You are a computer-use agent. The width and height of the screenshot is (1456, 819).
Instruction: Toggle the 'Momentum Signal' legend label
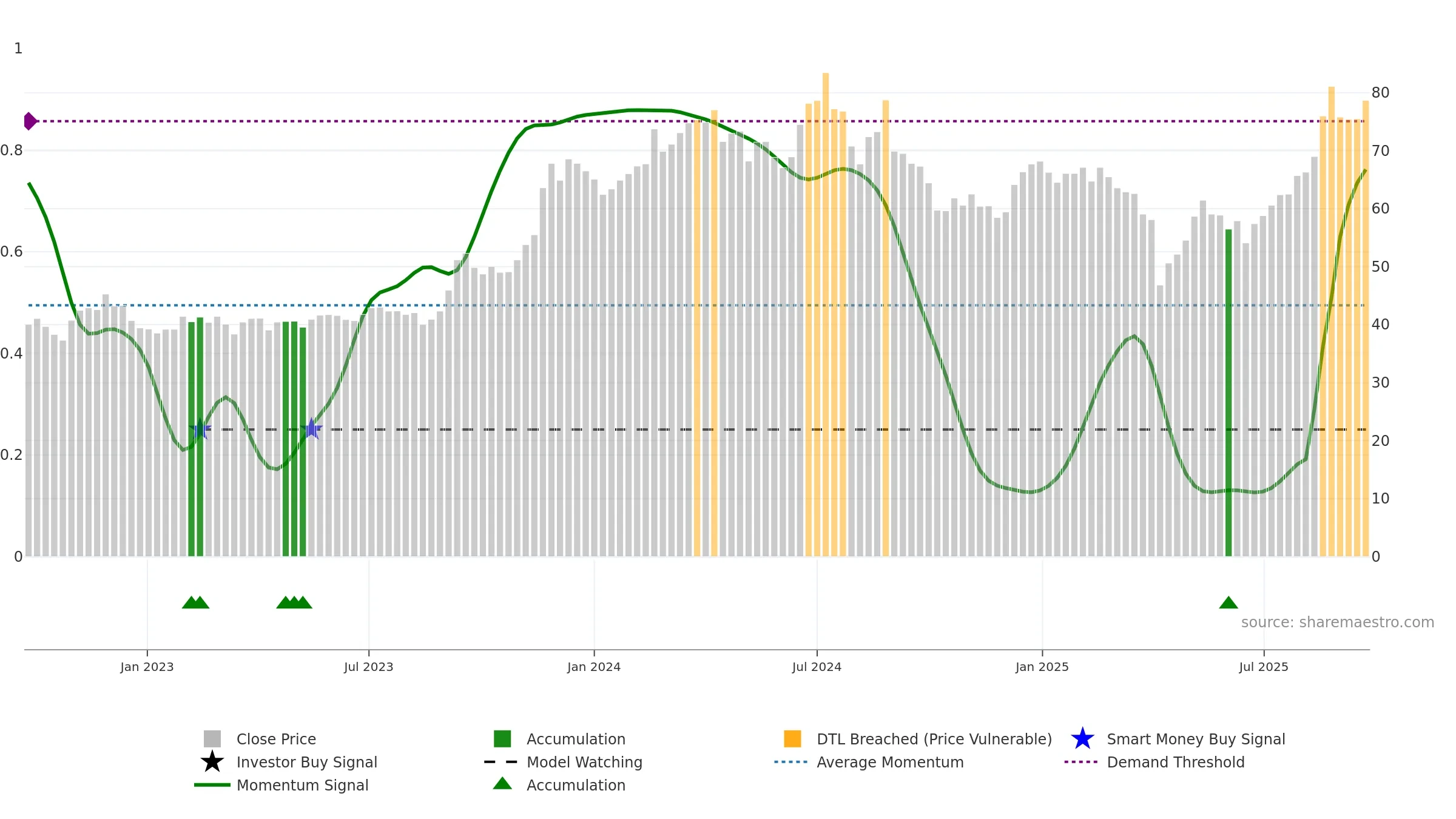click(303, 785)
